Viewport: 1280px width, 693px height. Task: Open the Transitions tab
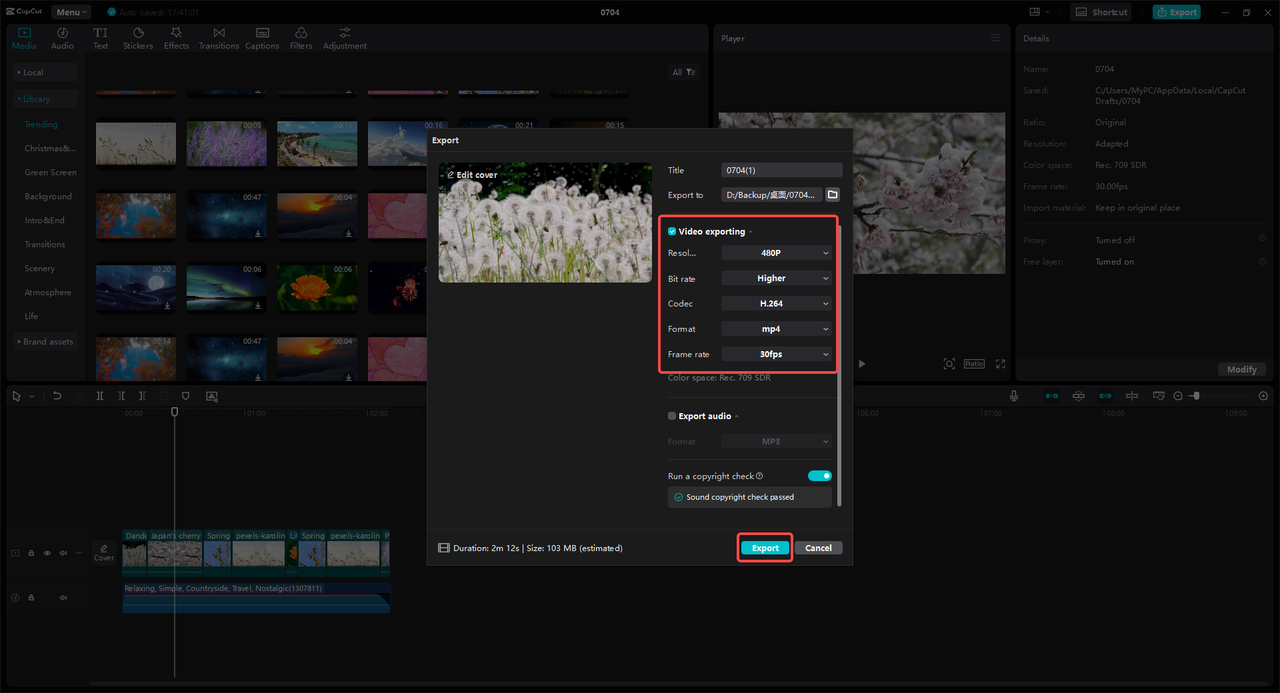[219, 38]
